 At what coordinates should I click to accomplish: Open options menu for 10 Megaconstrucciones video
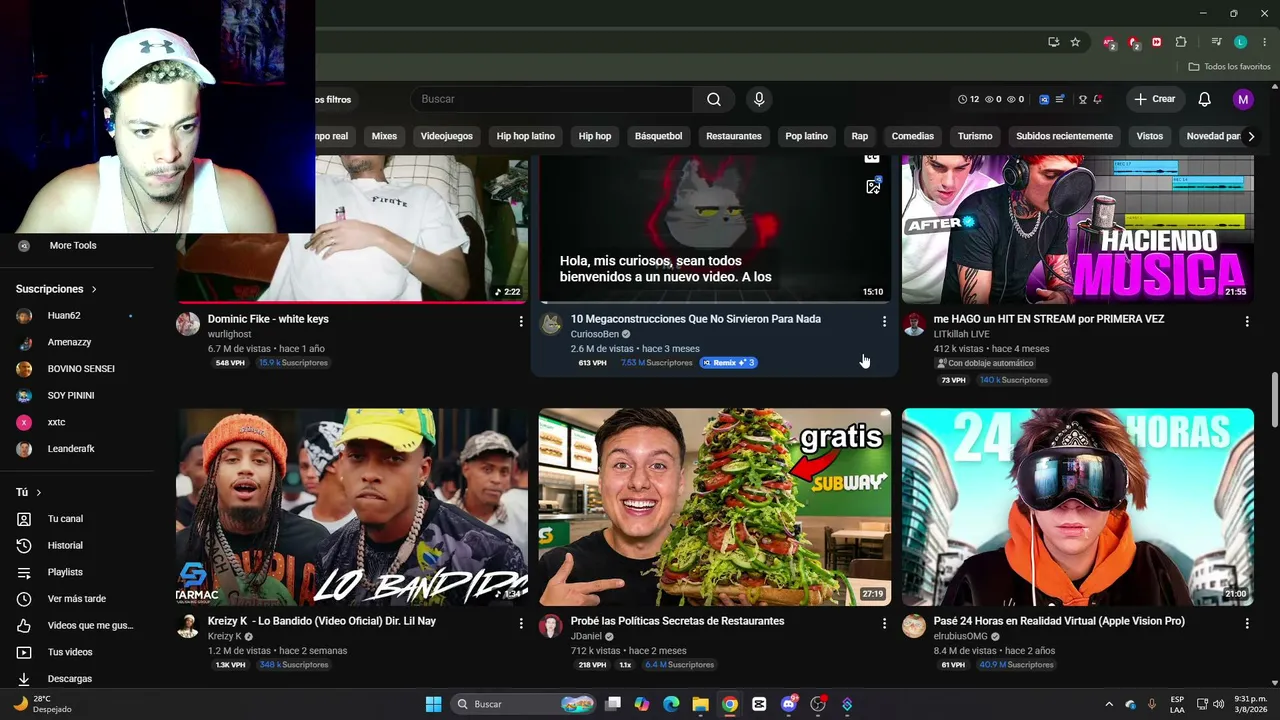point(884,321)
